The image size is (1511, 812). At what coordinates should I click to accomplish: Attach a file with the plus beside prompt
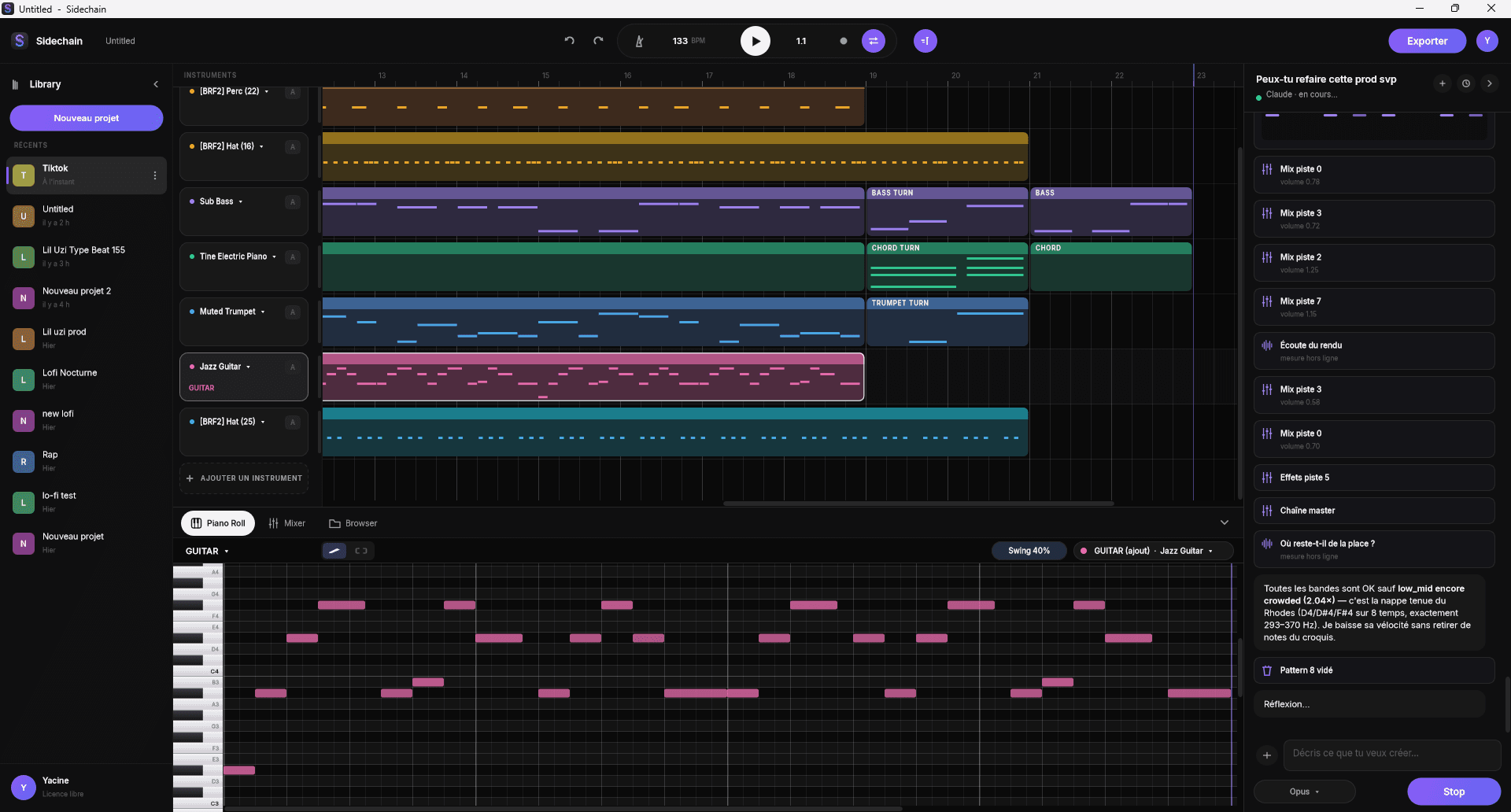tap(1267, 755)
